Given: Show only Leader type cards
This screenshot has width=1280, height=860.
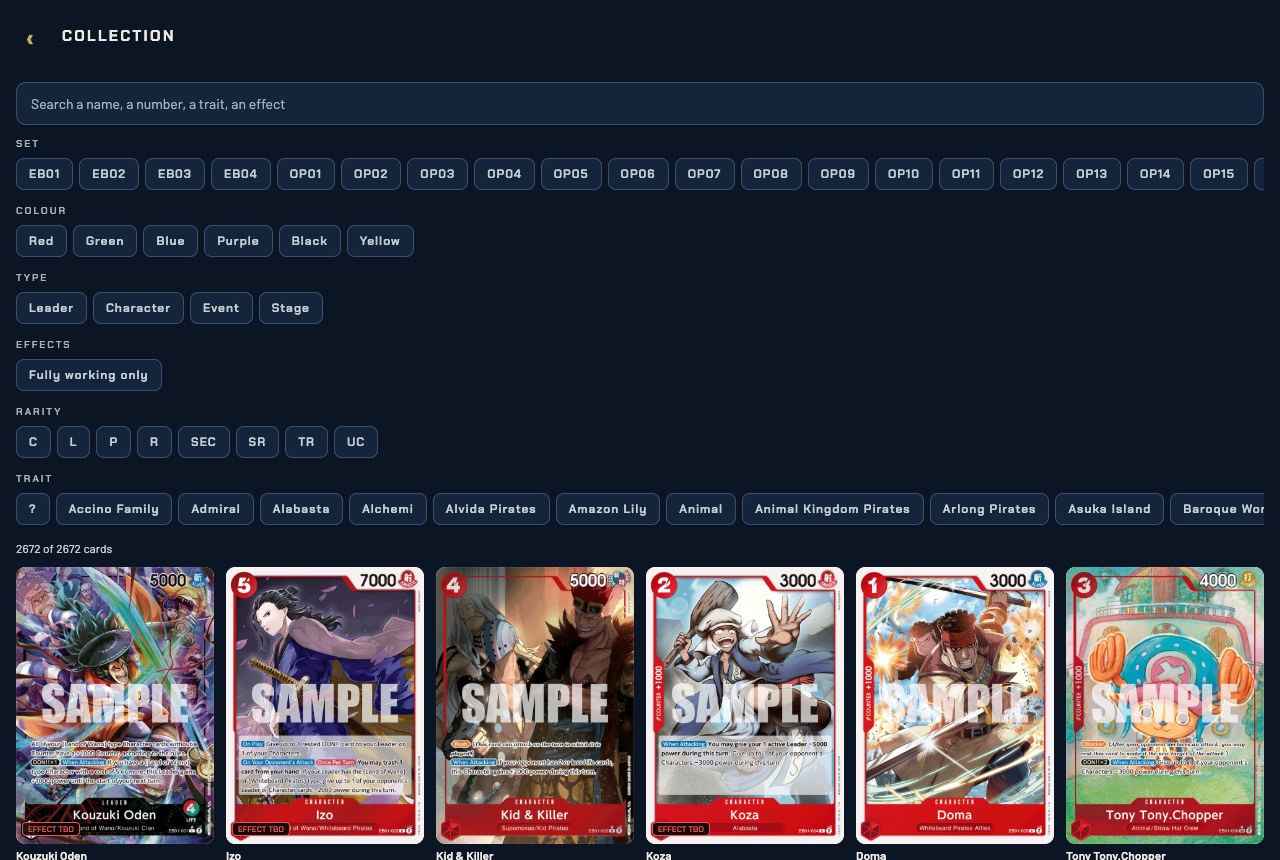Looking at the screenshot, I should point(51,308).
